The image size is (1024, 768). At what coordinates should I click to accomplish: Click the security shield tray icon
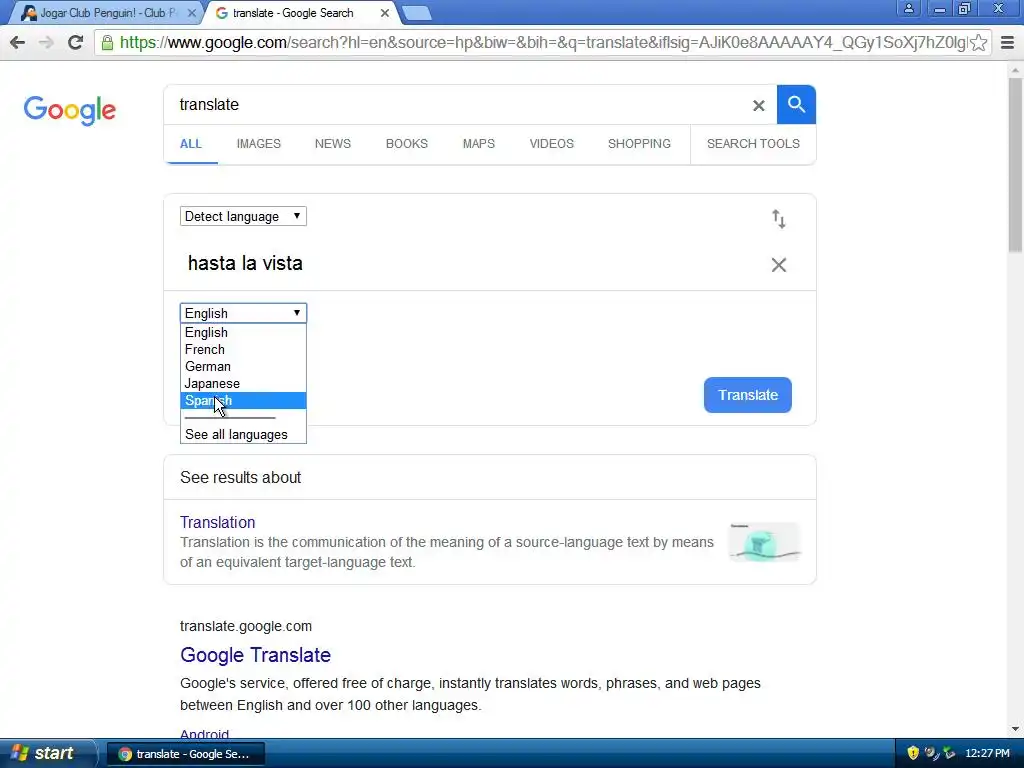point(912,753)
